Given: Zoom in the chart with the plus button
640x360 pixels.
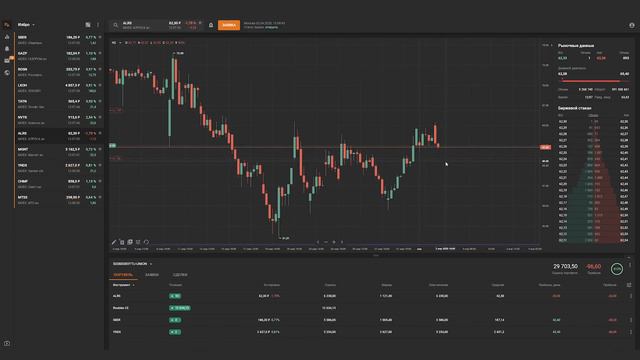Looking at the screenshot, I should pos(334,242).
